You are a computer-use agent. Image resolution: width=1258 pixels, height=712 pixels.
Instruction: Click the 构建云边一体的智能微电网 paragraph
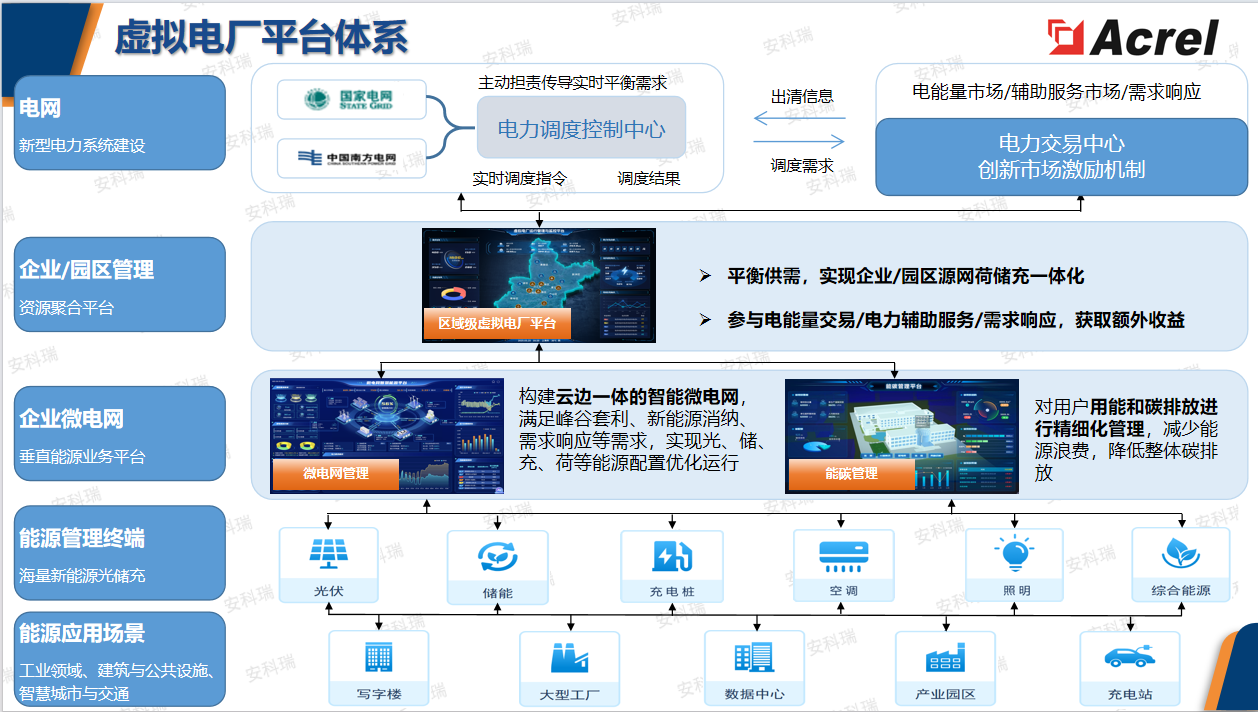[x=643, y=429]
